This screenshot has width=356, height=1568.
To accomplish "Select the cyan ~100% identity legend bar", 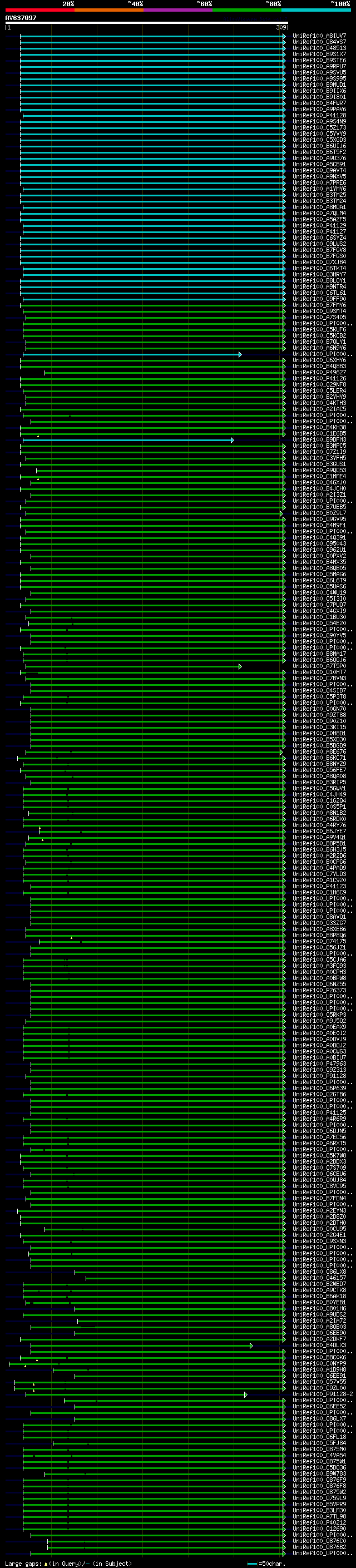I will click(x=316, y=11).
